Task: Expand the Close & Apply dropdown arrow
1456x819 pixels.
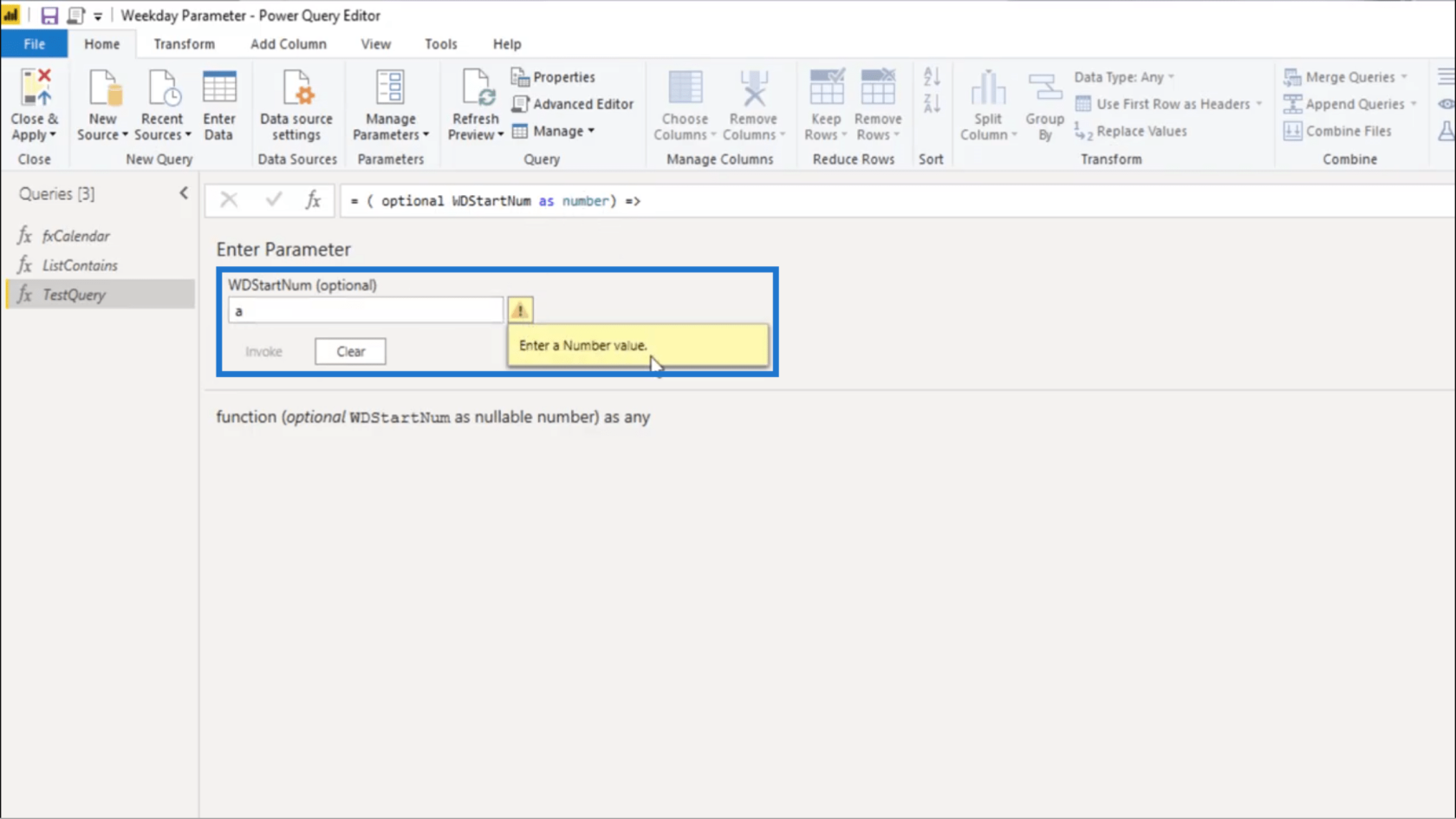Action: click(53, 135)
